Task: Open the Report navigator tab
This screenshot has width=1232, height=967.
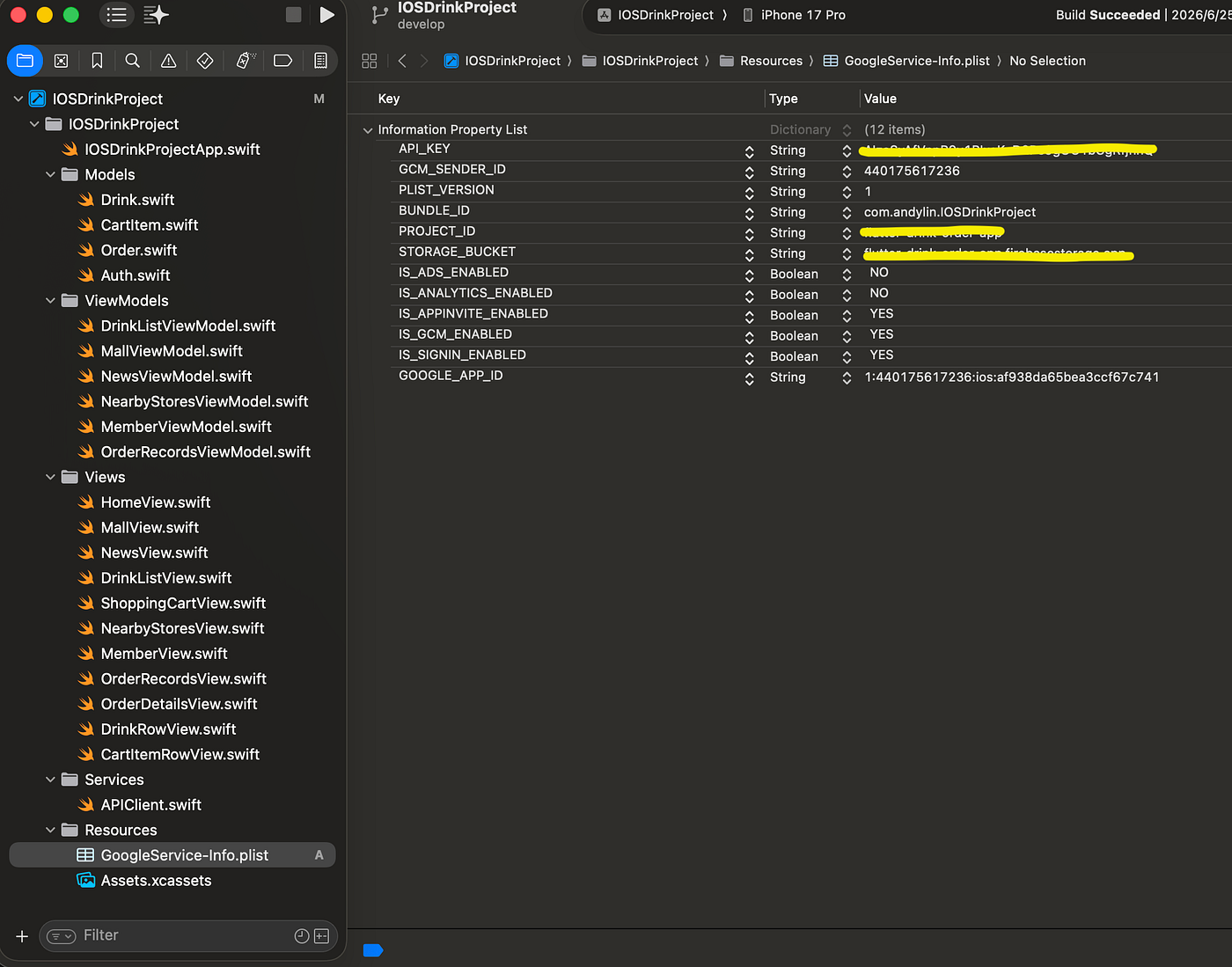Action: click(x=320, y=61)
